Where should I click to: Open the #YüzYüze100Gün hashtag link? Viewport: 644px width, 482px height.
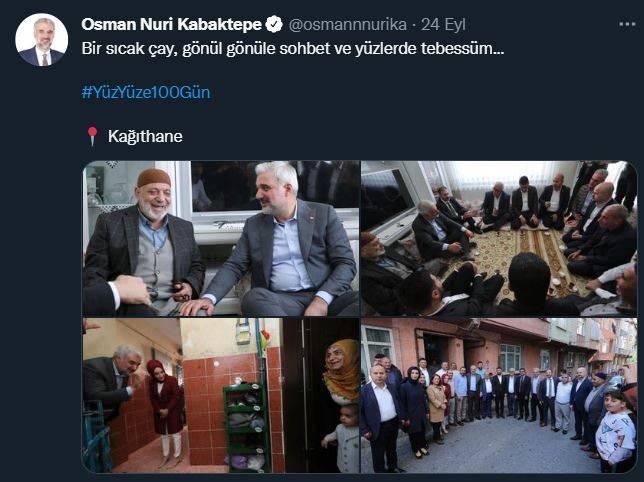[146, 92]
